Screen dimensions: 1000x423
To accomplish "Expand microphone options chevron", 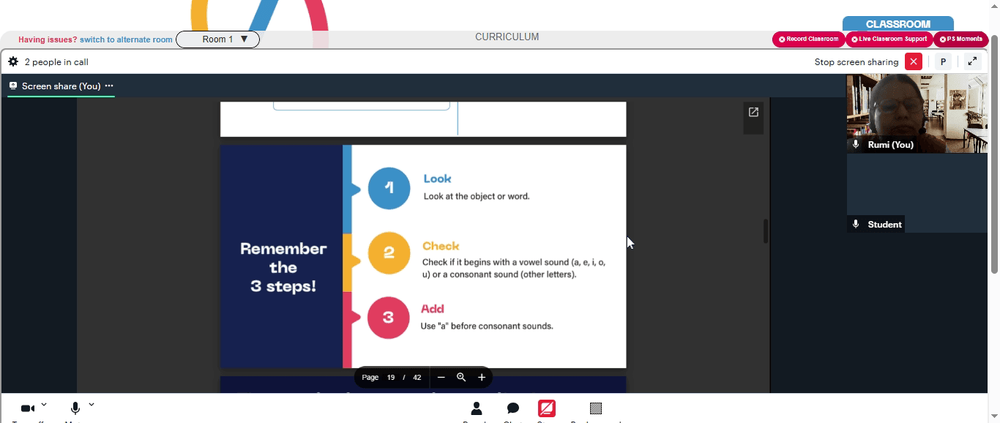I will click(x=91, y=404).
